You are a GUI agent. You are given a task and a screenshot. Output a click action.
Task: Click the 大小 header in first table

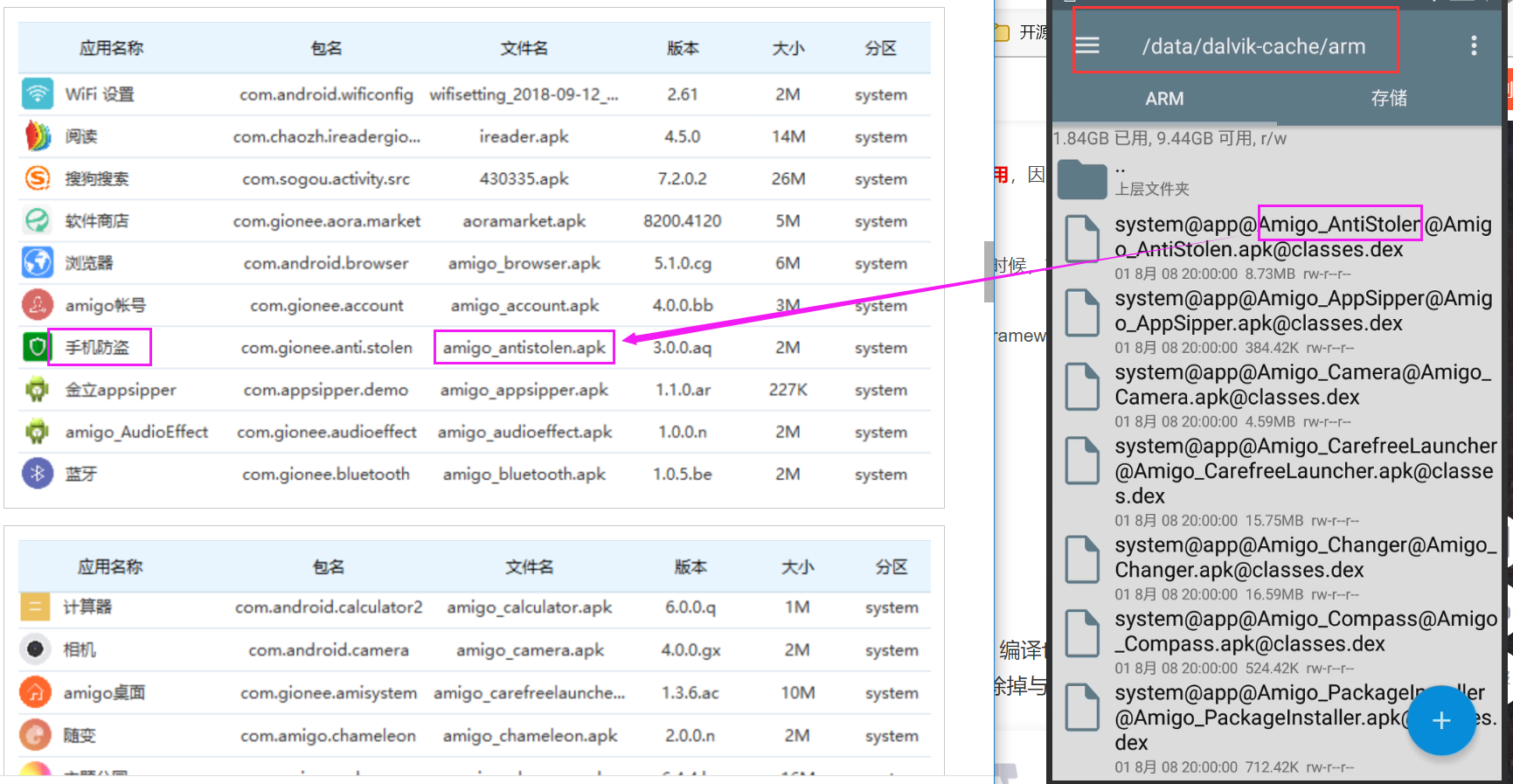pyautogui.click(x=788, y=48)
